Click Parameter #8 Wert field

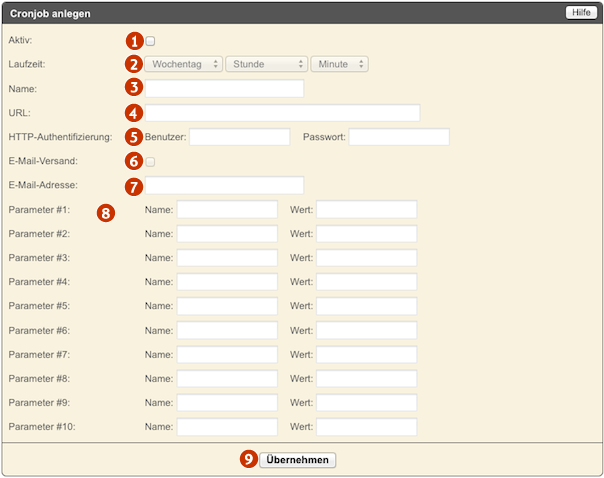click(x=367, y=379)
